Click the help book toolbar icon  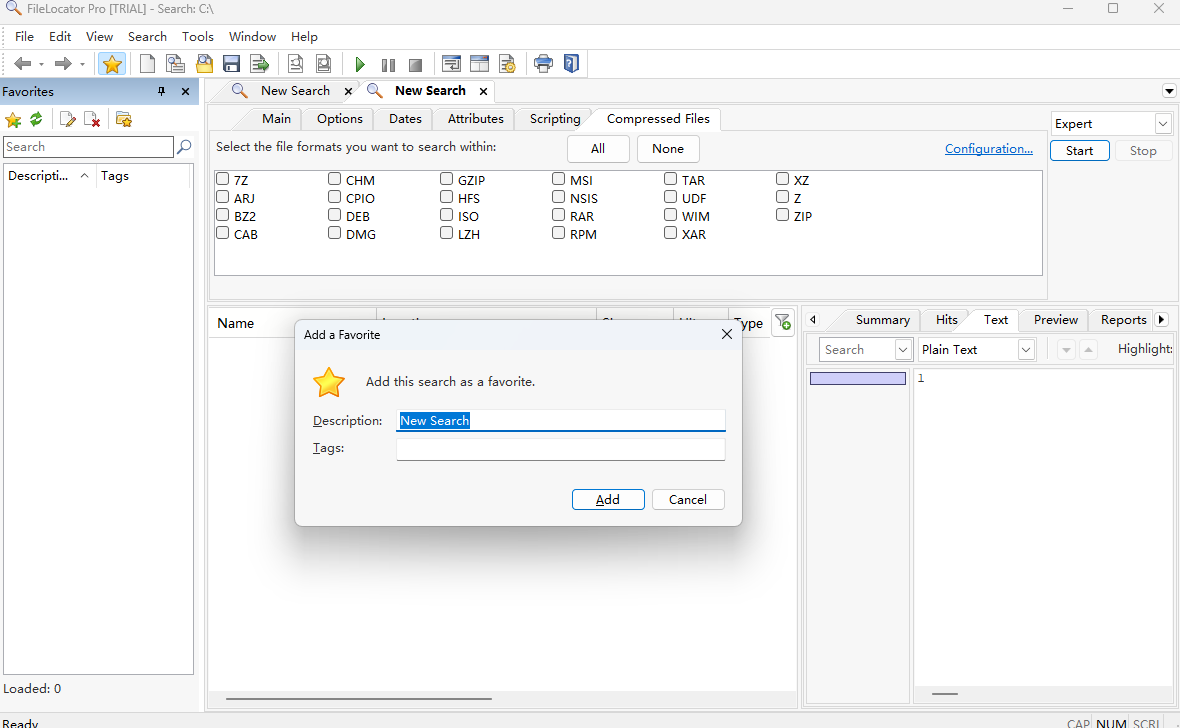(571, 64)
